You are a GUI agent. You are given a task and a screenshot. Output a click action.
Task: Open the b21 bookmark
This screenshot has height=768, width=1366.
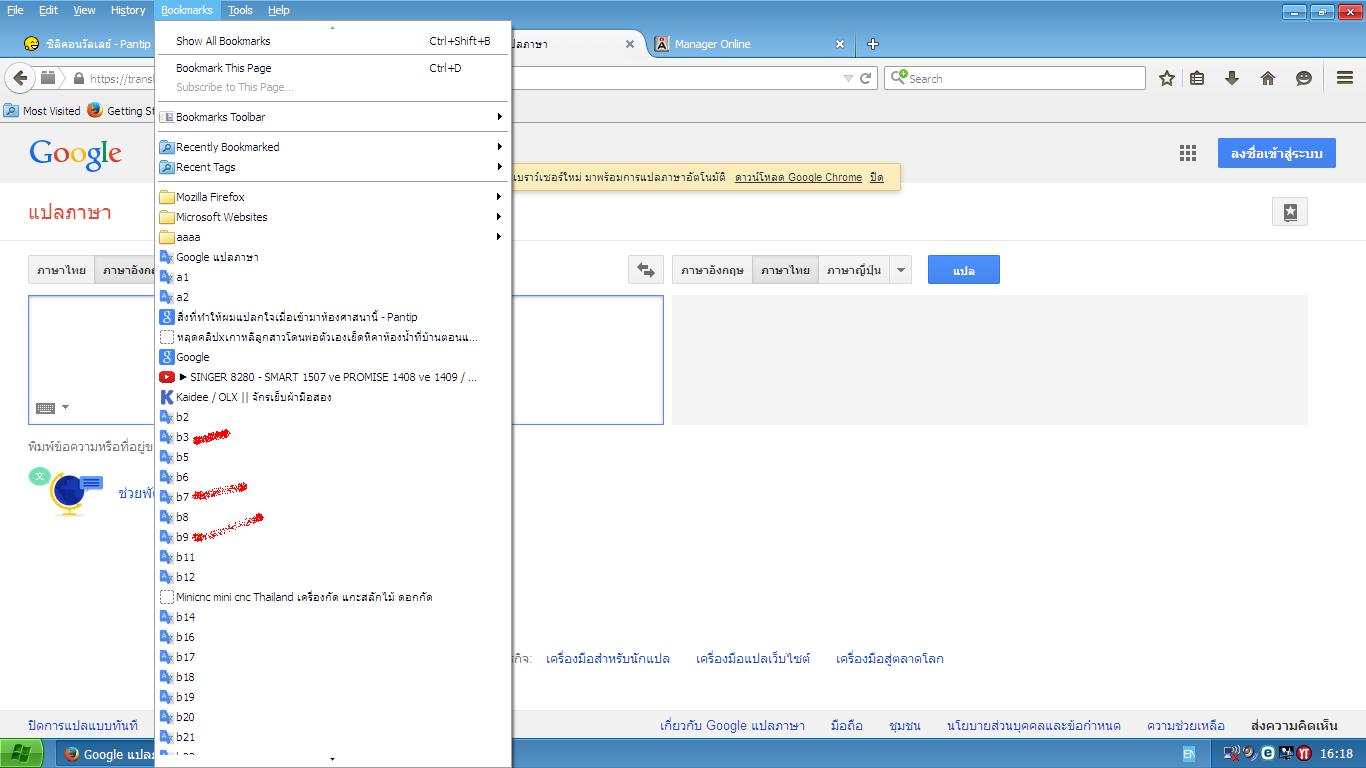pyautogui.click(x=334, y=737)
